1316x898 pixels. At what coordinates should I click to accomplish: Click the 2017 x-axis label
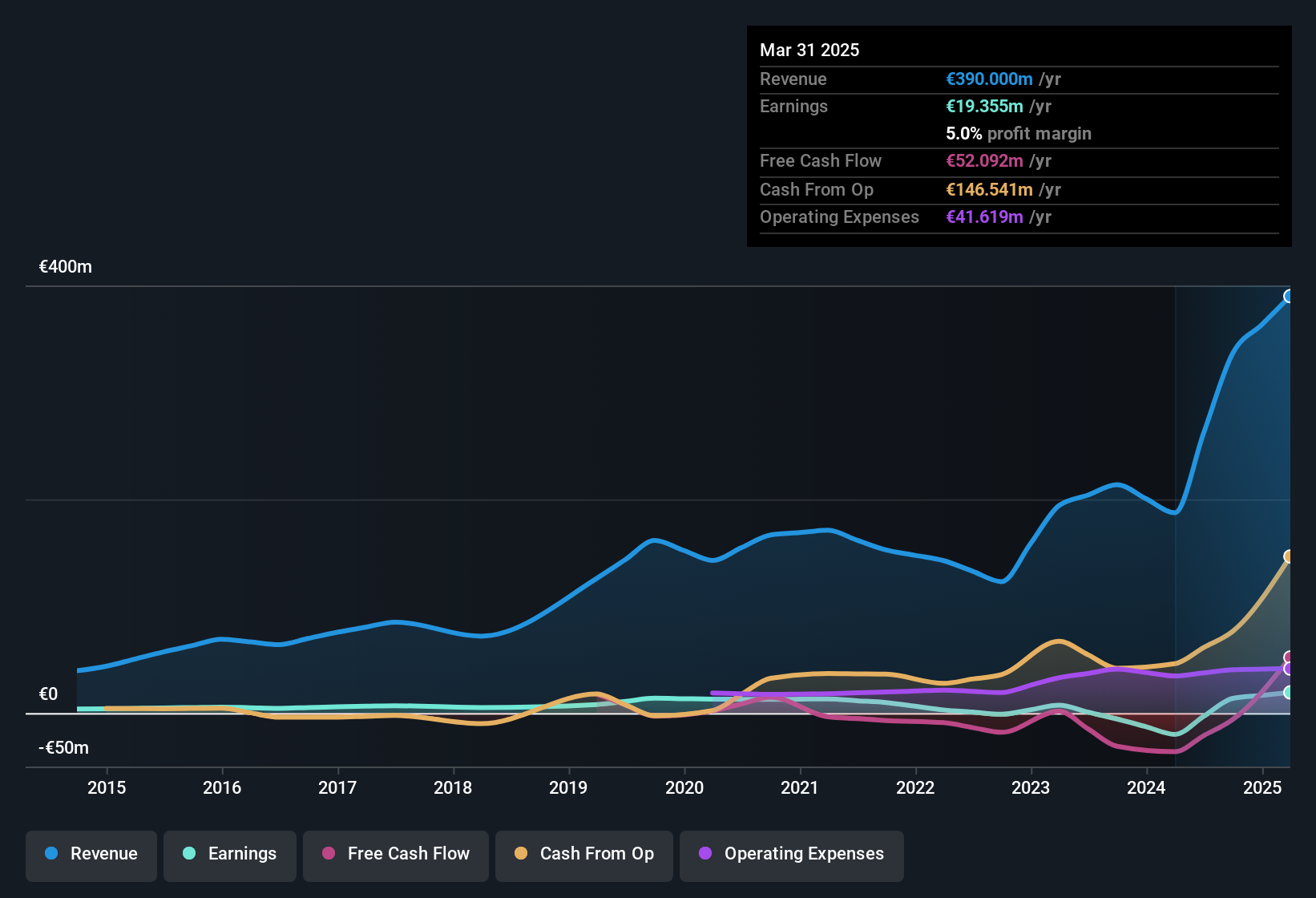(337, 787)
